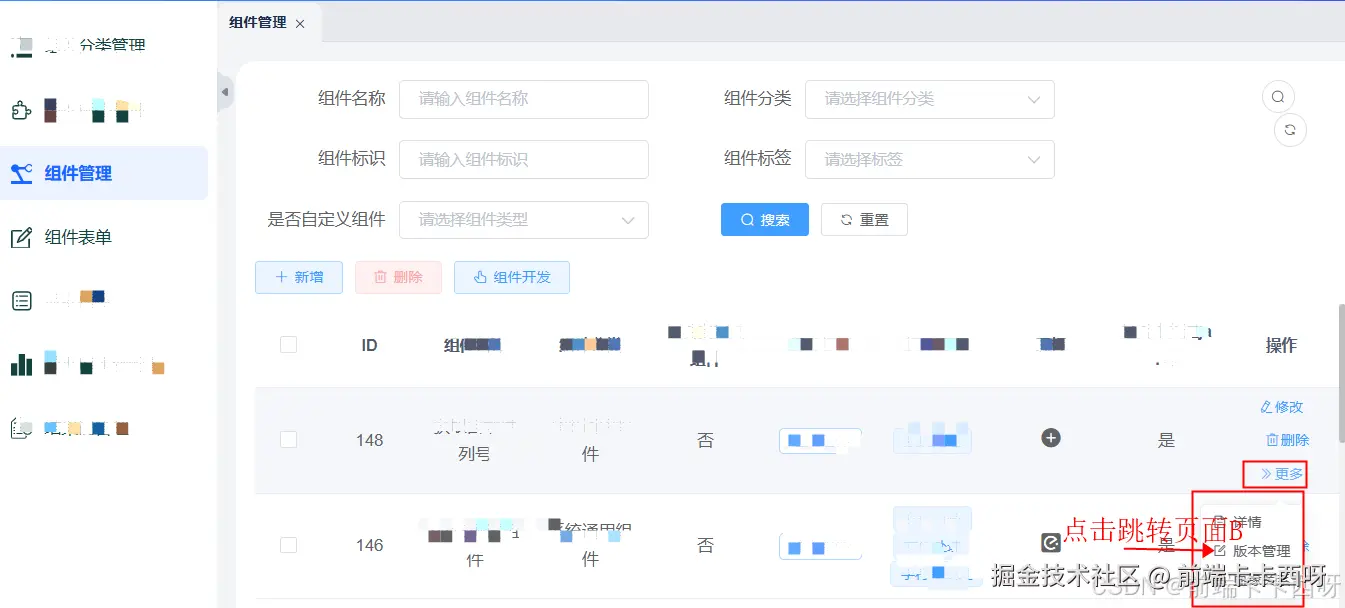Switch to the 组件管理 tab
Viewport: 1345px width, 608px height.
(258, 22)
